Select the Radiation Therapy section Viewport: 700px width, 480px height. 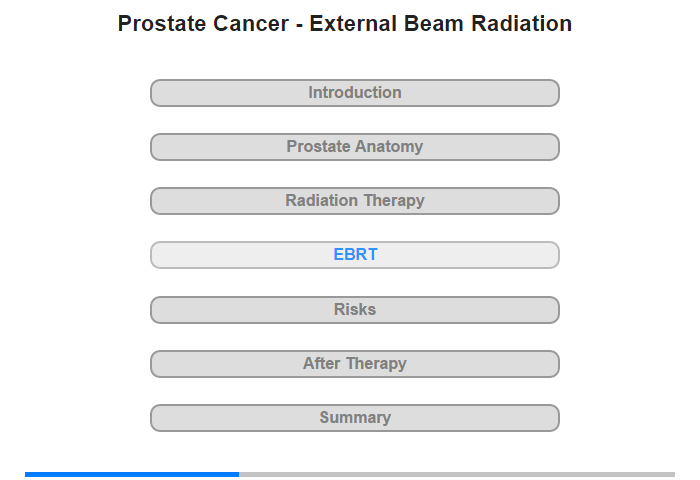pos(355,201)
